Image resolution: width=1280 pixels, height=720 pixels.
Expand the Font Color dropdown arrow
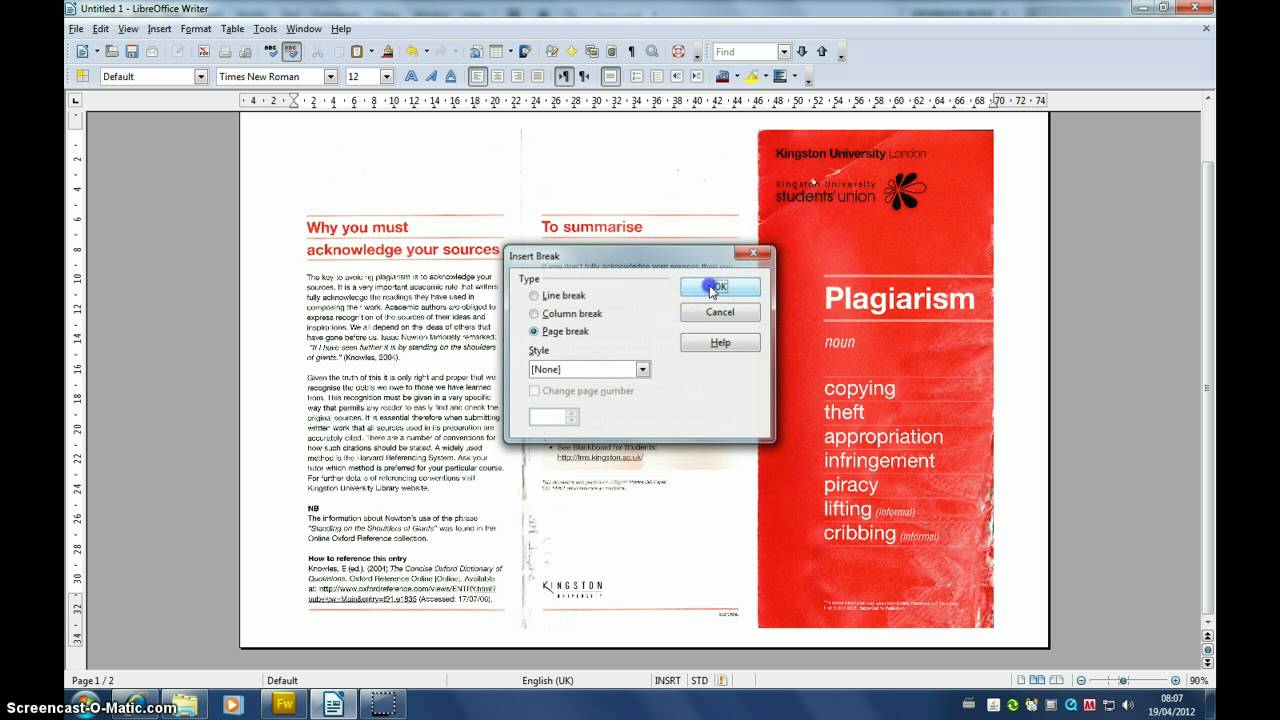[737, 77]
